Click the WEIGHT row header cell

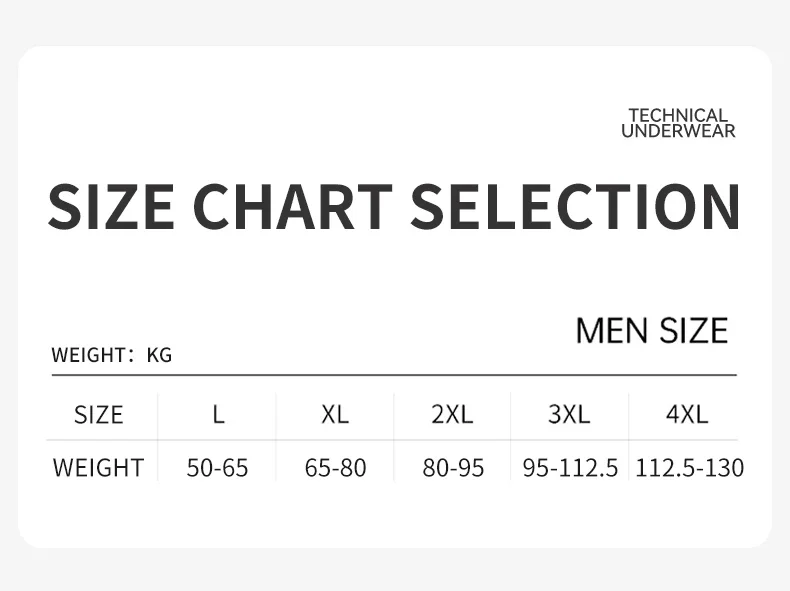tap(99, 468)
